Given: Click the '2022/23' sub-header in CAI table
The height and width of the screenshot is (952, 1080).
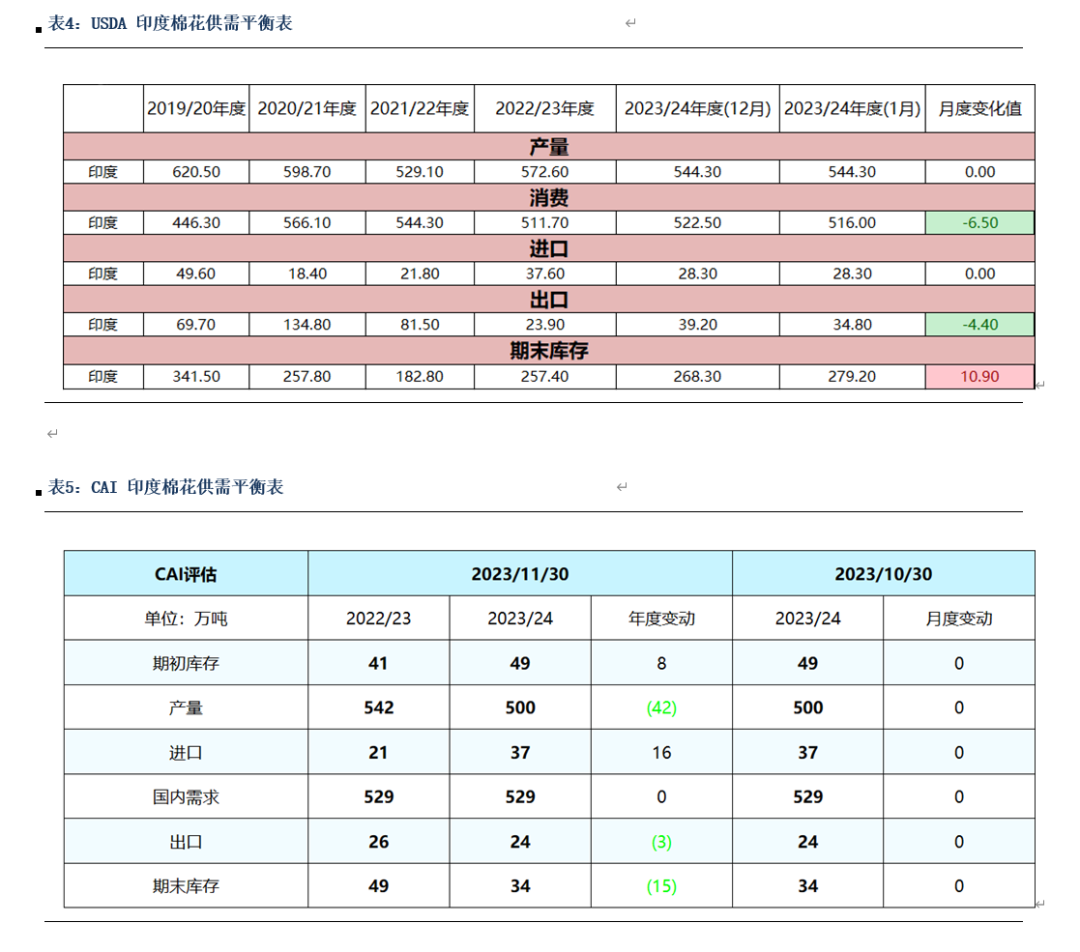Looking at the screenshot, I should 378,619.
